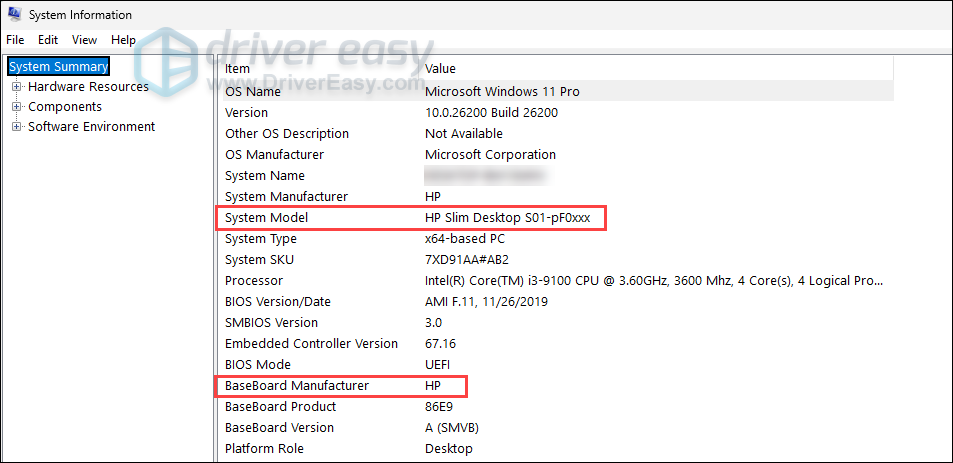Image resolution: width=953 pixels, height=463 pixels.
Task: Click the x64-based PC value
Action: [467, 239]
